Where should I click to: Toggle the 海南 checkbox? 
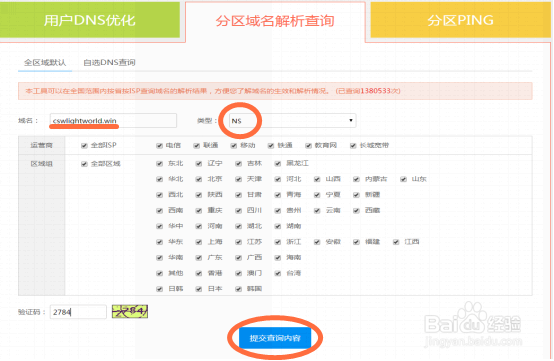click(x=278, y=258)
